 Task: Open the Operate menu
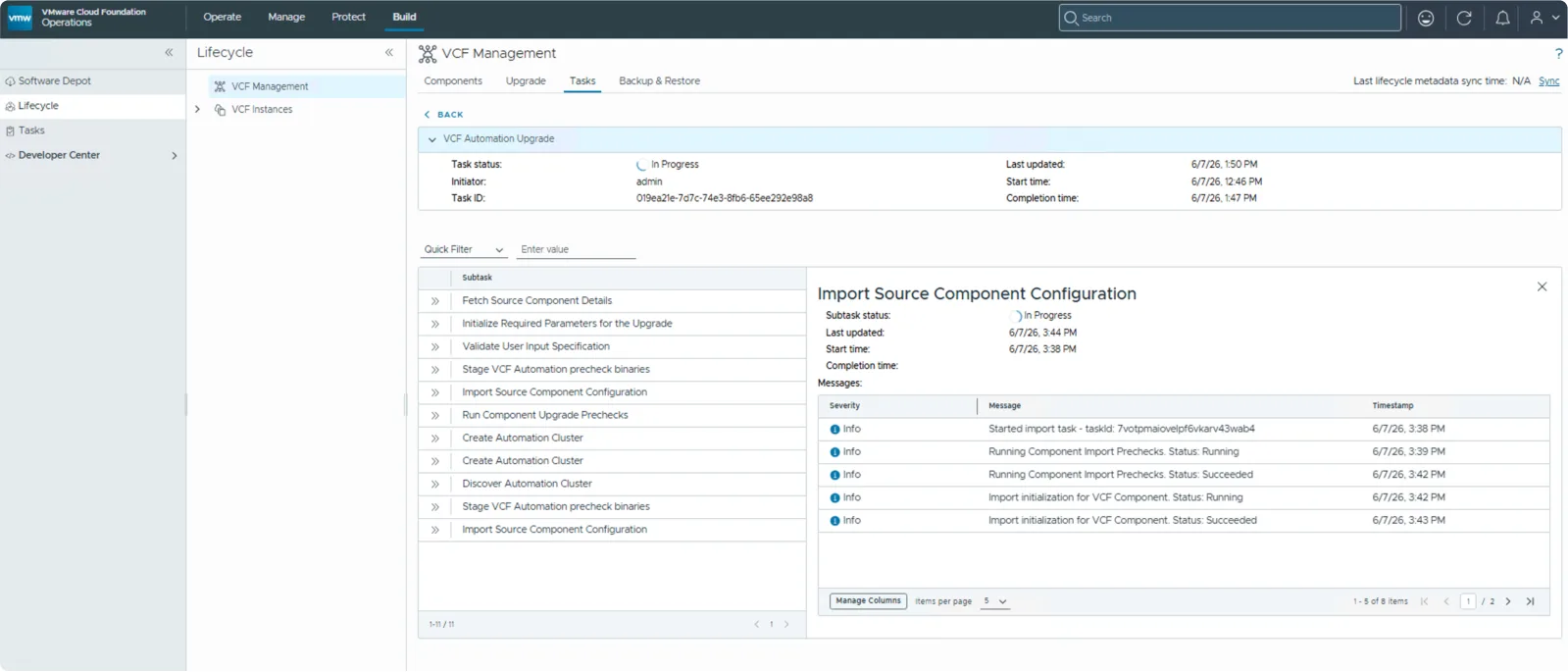[x=223, y=17]
